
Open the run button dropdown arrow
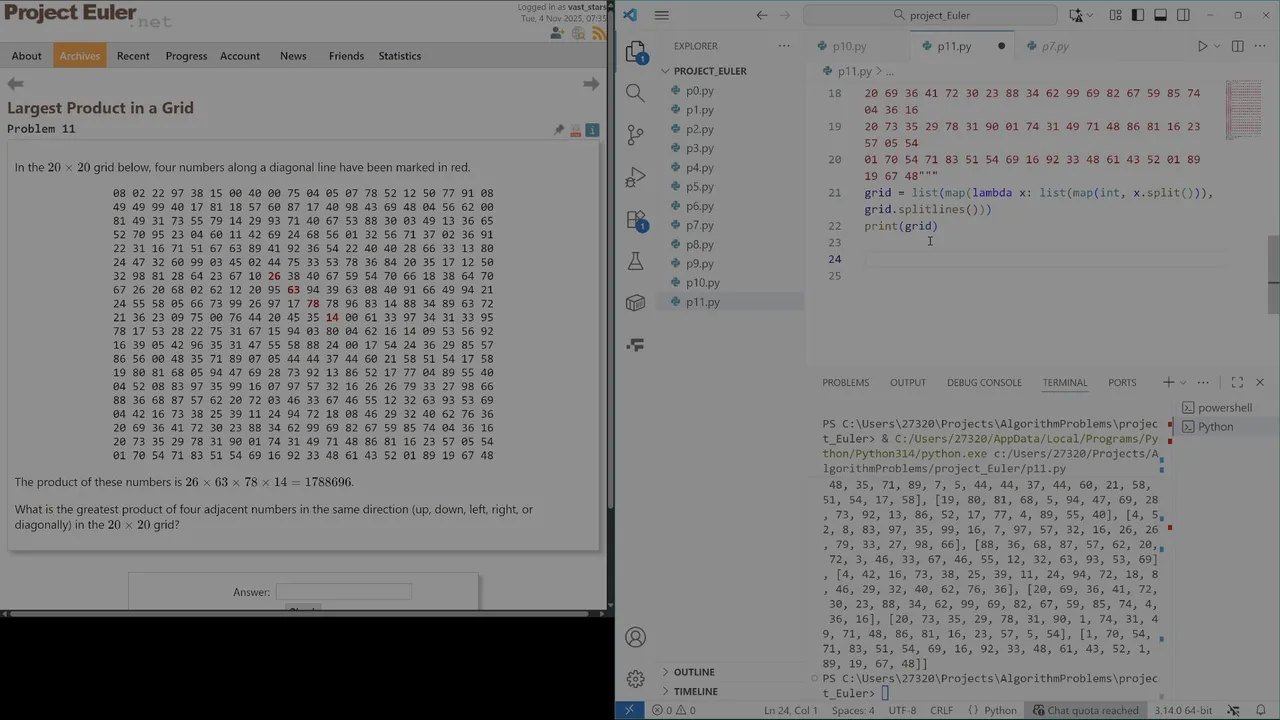[1217, 46]
